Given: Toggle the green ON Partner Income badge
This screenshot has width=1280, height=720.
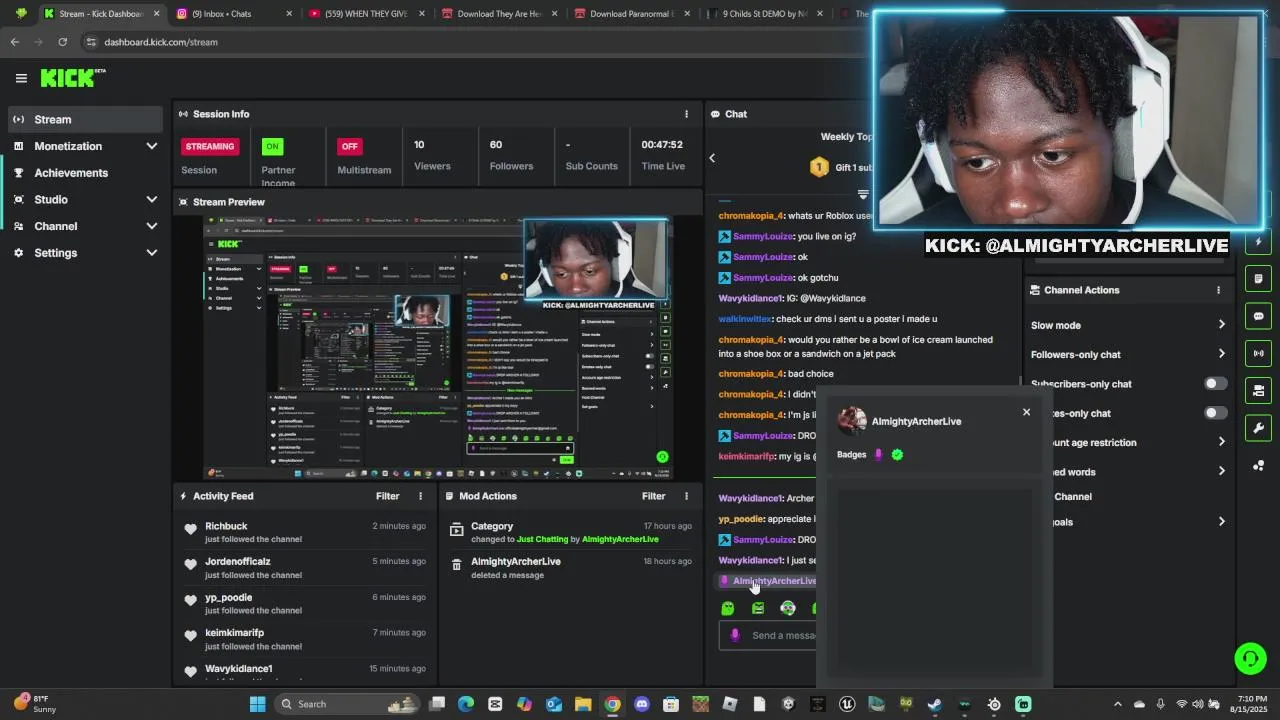Looking at the screenshot, I should [272, 146].
